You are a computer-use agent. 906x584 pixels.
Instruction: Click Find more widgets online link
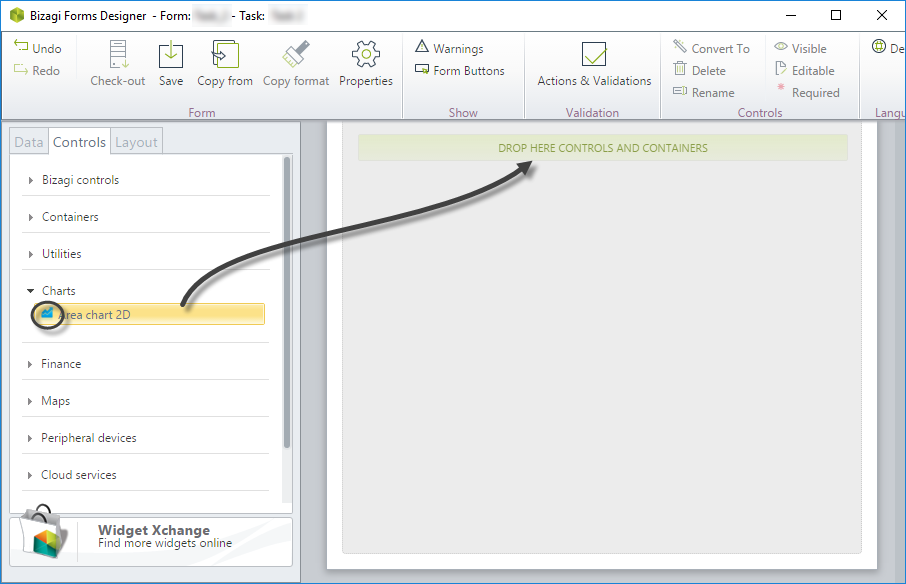tap(165, 543)
